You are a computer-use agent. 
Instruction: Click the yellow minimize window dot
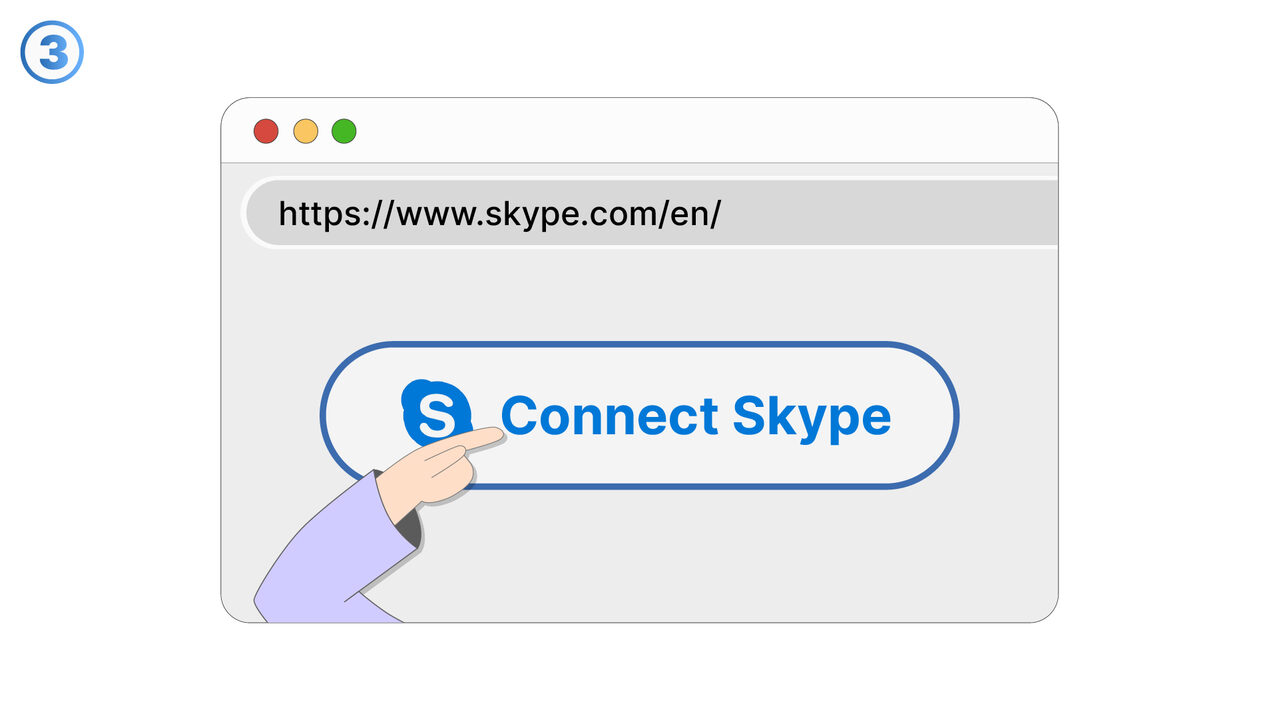(305, 131)
